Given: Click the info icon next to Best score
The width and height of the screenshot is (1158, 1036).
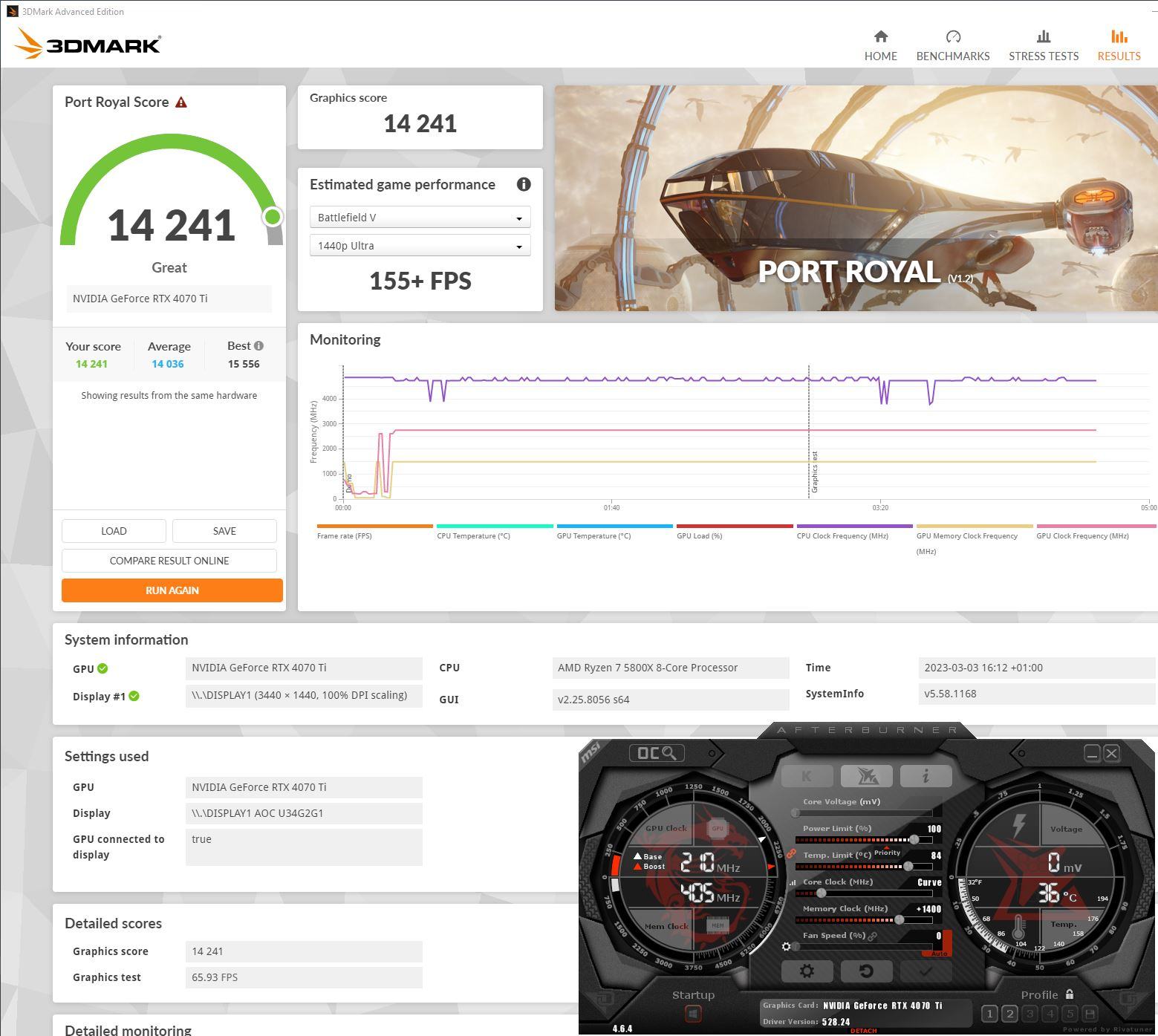Looking at the screenshot, I should tap(258, 346).
